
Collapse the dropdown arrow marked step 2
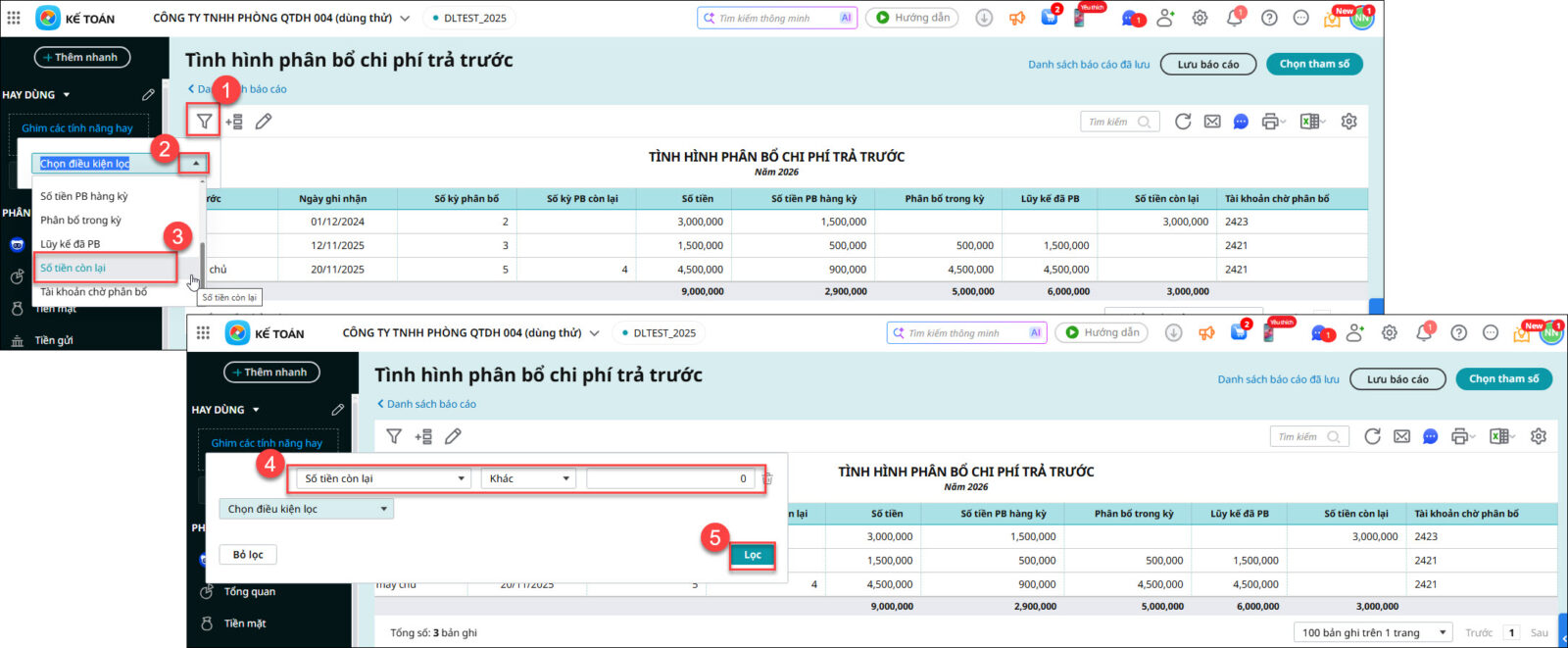195,164
